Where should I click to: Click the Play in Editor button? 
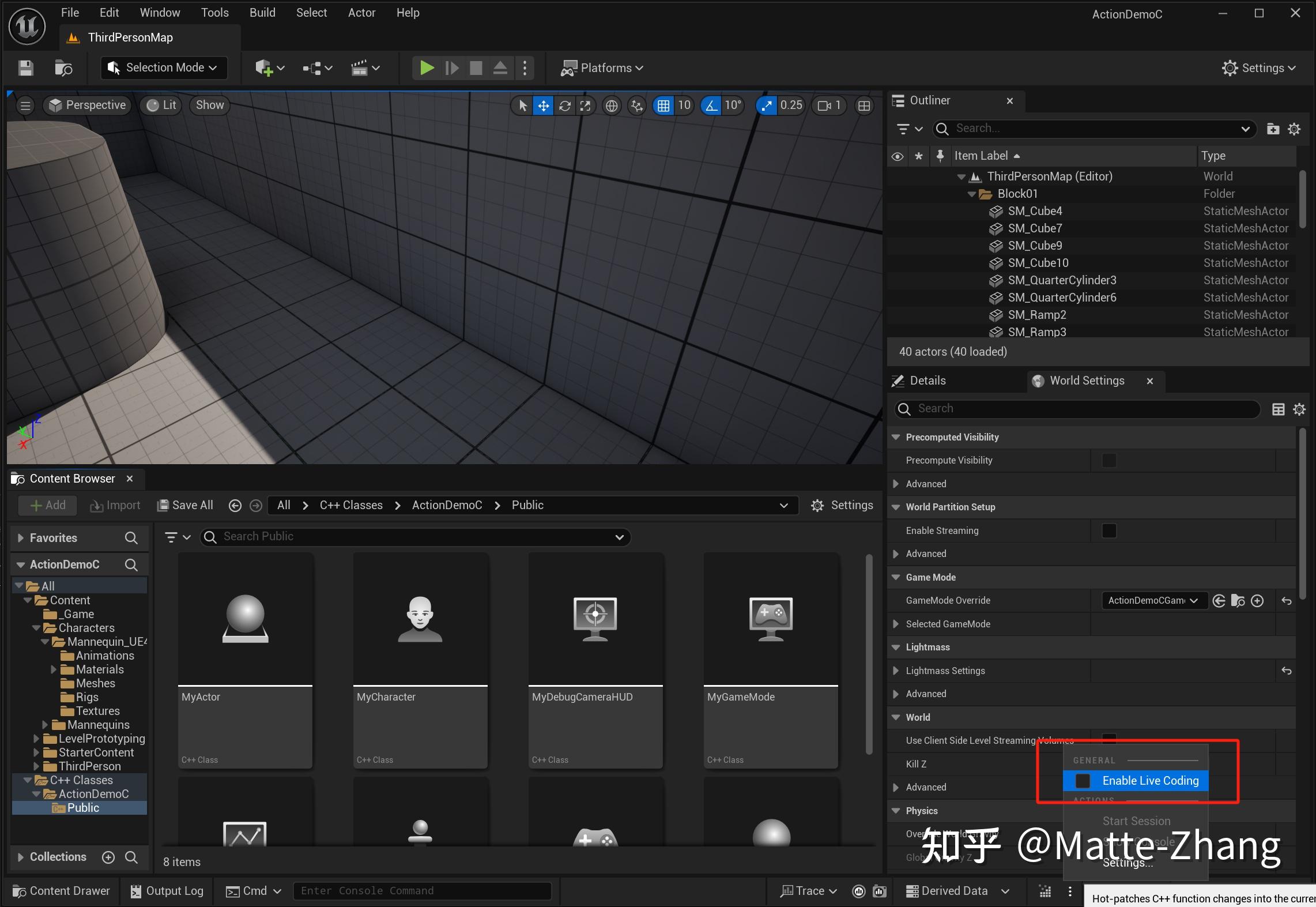426,68
